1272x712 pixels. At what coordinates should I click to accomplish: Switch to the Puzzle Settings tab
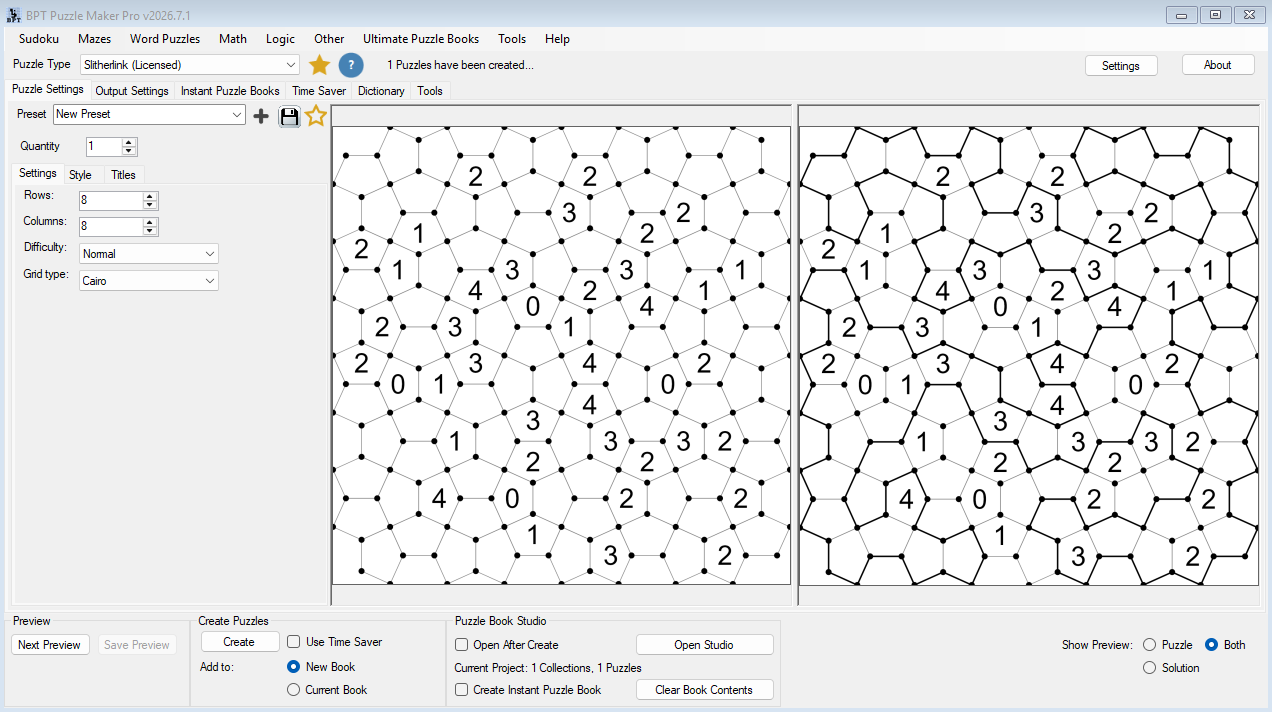[x=48, y=89]
